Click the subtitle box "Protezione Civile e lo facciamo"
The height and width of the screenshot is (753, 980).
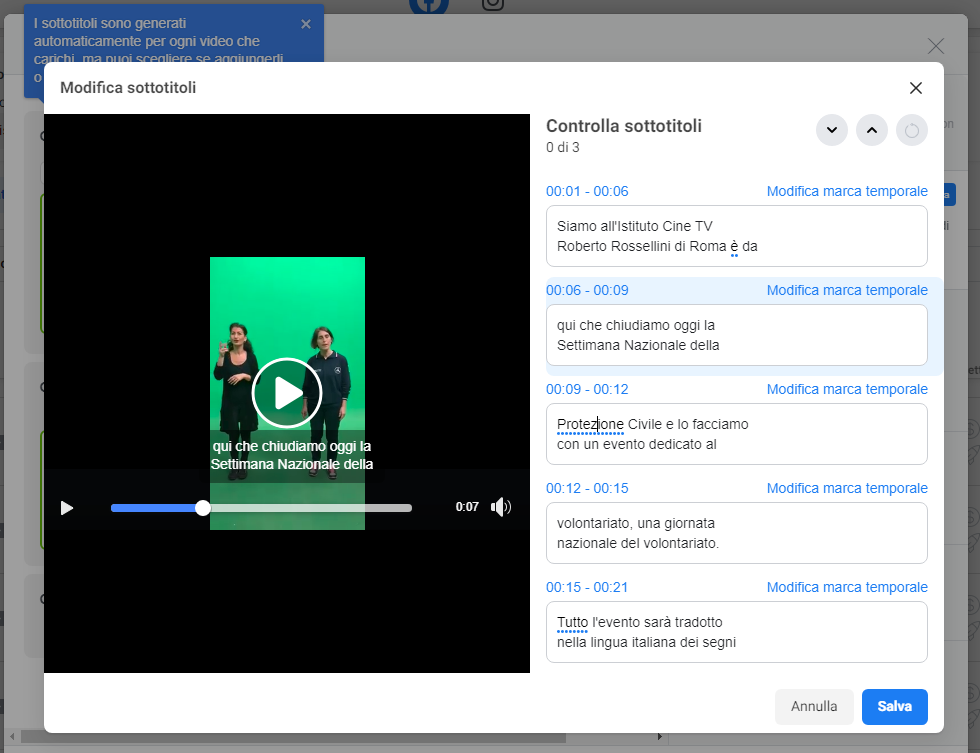737,434
